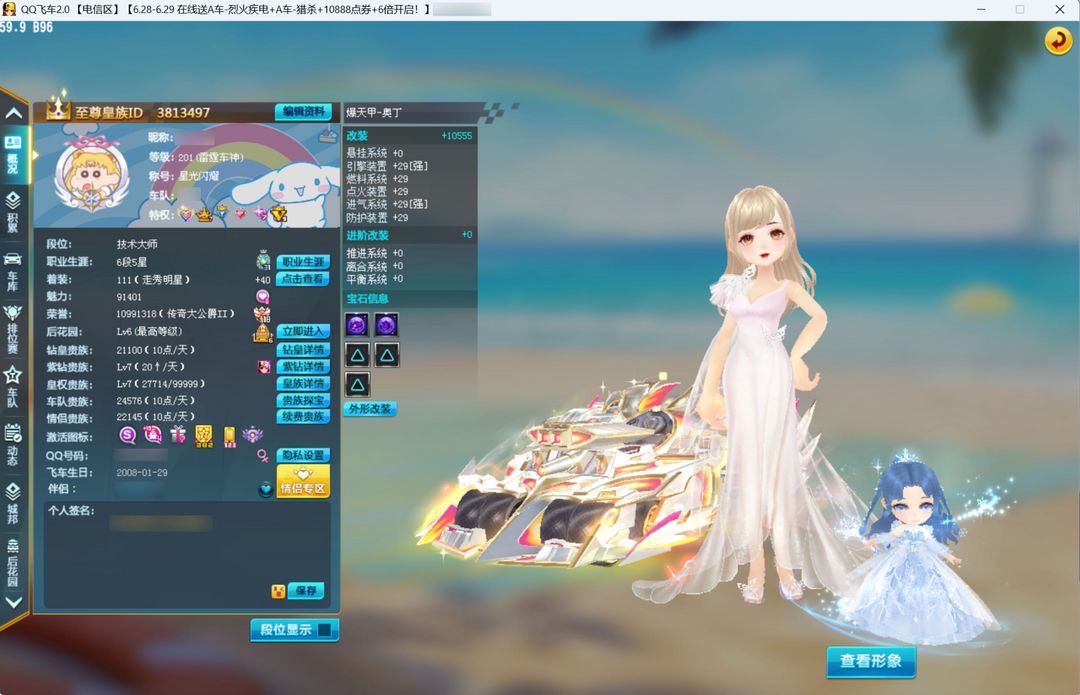Click the second empty triangle gem slot
Screen dimensions: 1080x695
point(386,355)
